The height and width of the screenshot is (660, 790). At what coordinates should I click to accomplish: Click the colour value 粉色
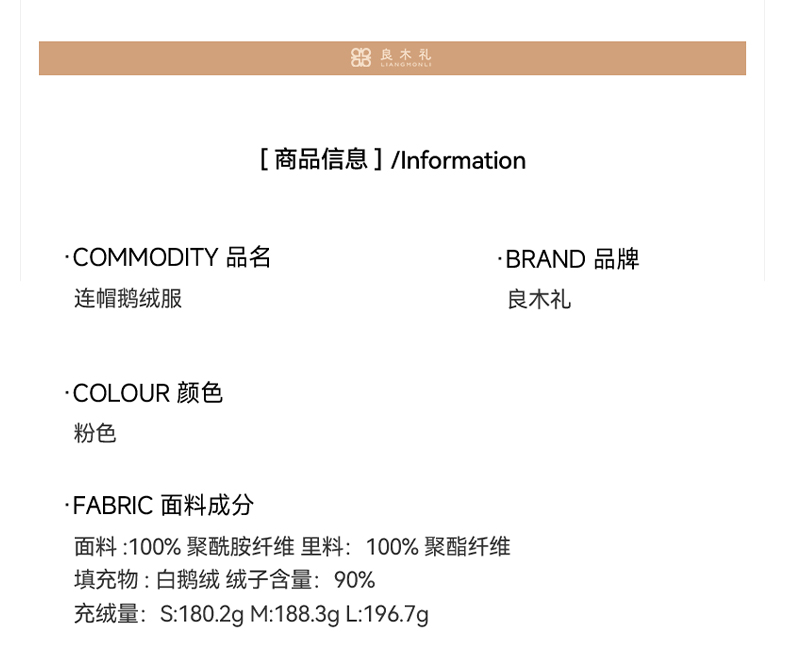[95, 434]
